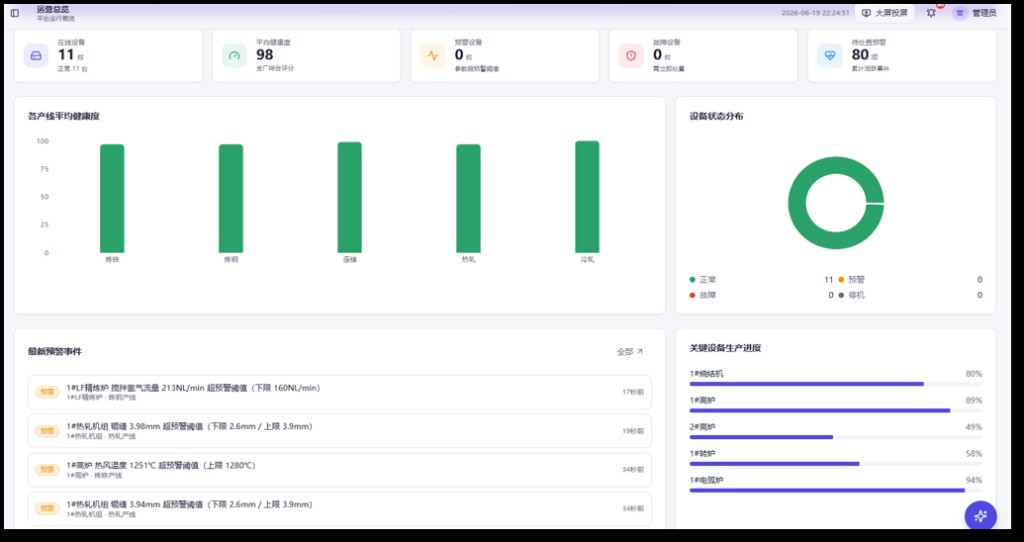Click the 1#电弧炉 progress bar

tap(836, 490)
